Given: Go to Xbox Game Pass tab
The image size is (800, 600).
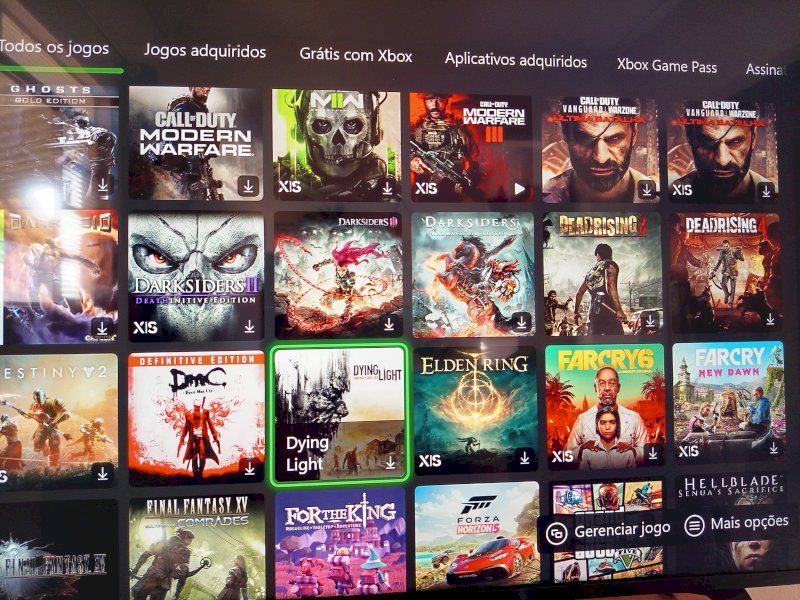Looking at the screenshot, I should [x=667, y=65].
